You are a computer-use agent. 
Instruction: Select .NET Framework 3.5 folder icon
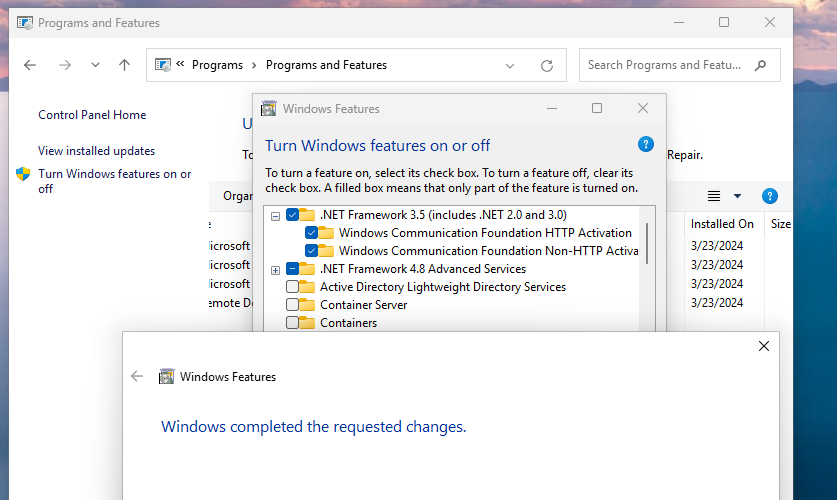tap(307, 215)
